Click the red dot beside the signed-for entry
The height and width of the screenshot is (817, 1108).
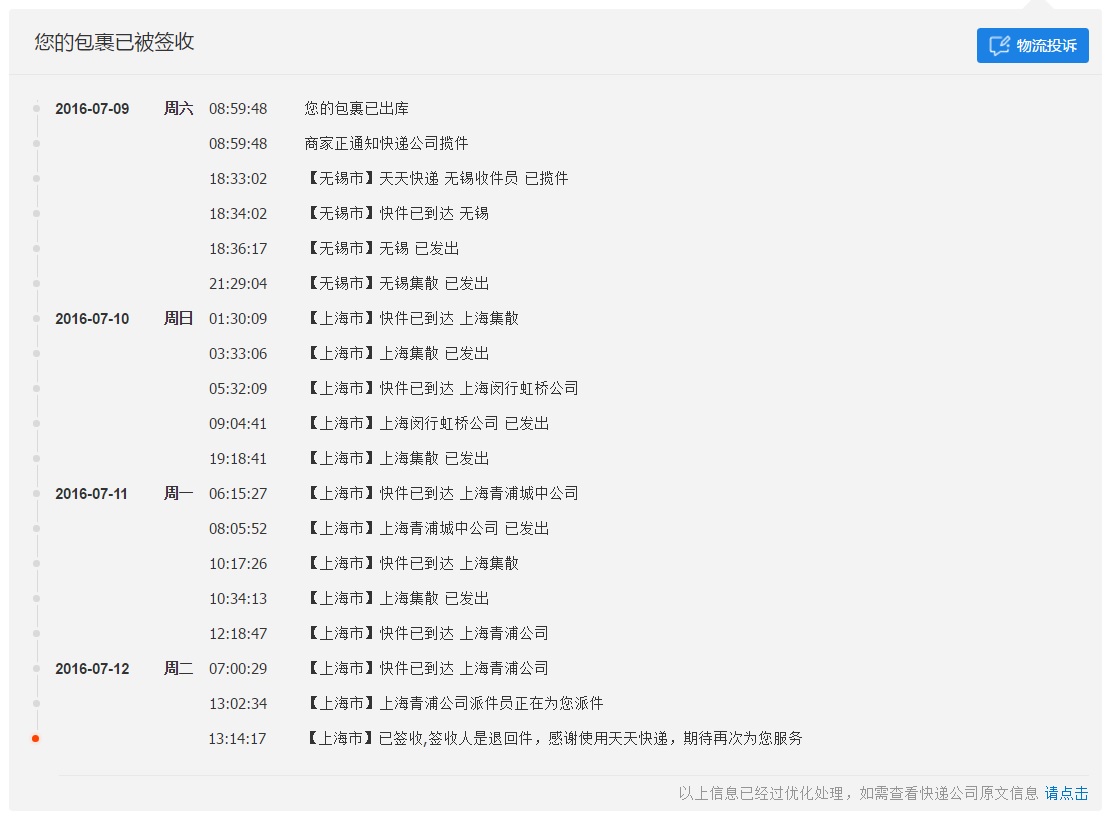(36, 739)
